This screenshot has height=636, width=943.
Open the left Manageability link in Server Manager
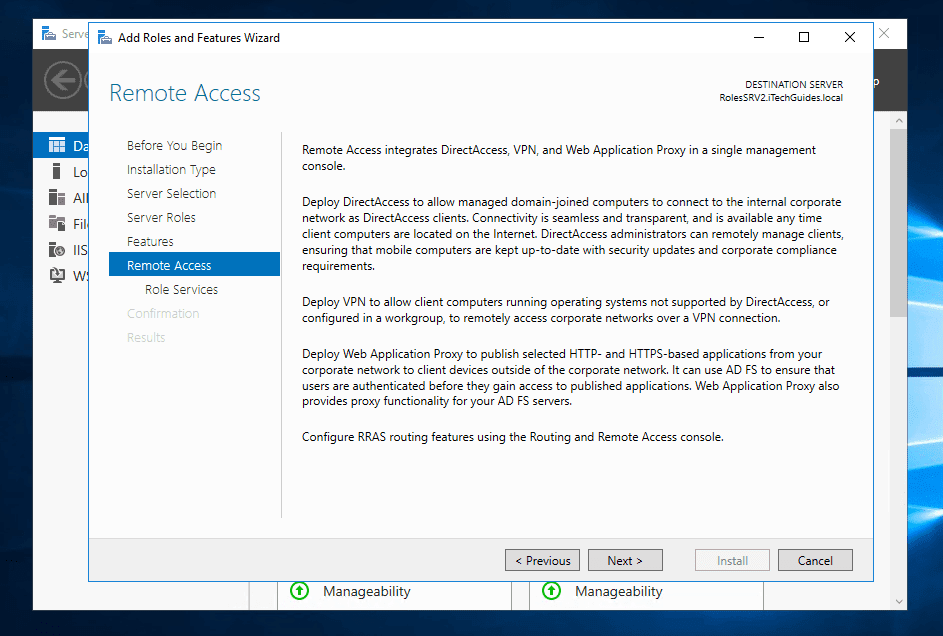[x=367, y=592]
